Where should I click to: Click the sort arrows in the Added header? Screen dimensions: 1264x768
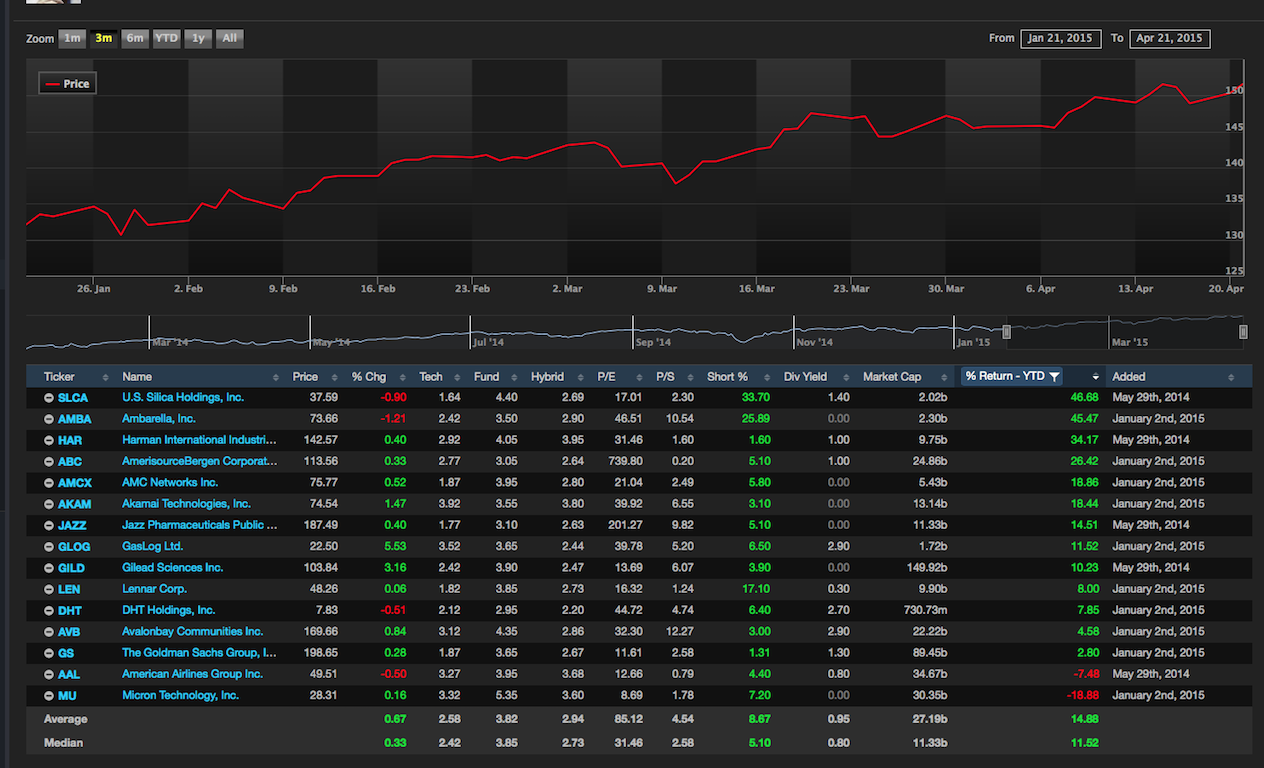tap(1231, 377)
